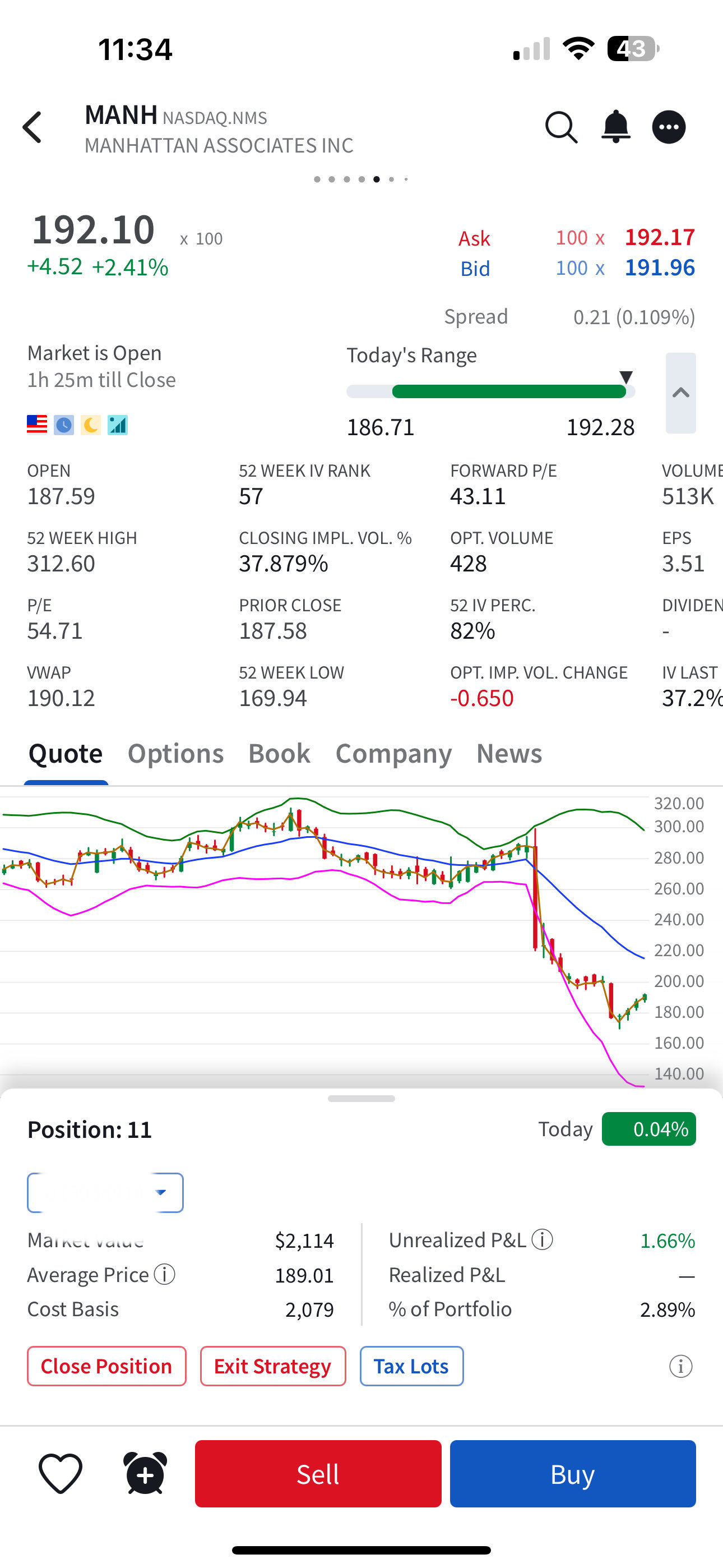
Task: Tap the PRIOR CLOSE value 187.58
Action: 272,630
